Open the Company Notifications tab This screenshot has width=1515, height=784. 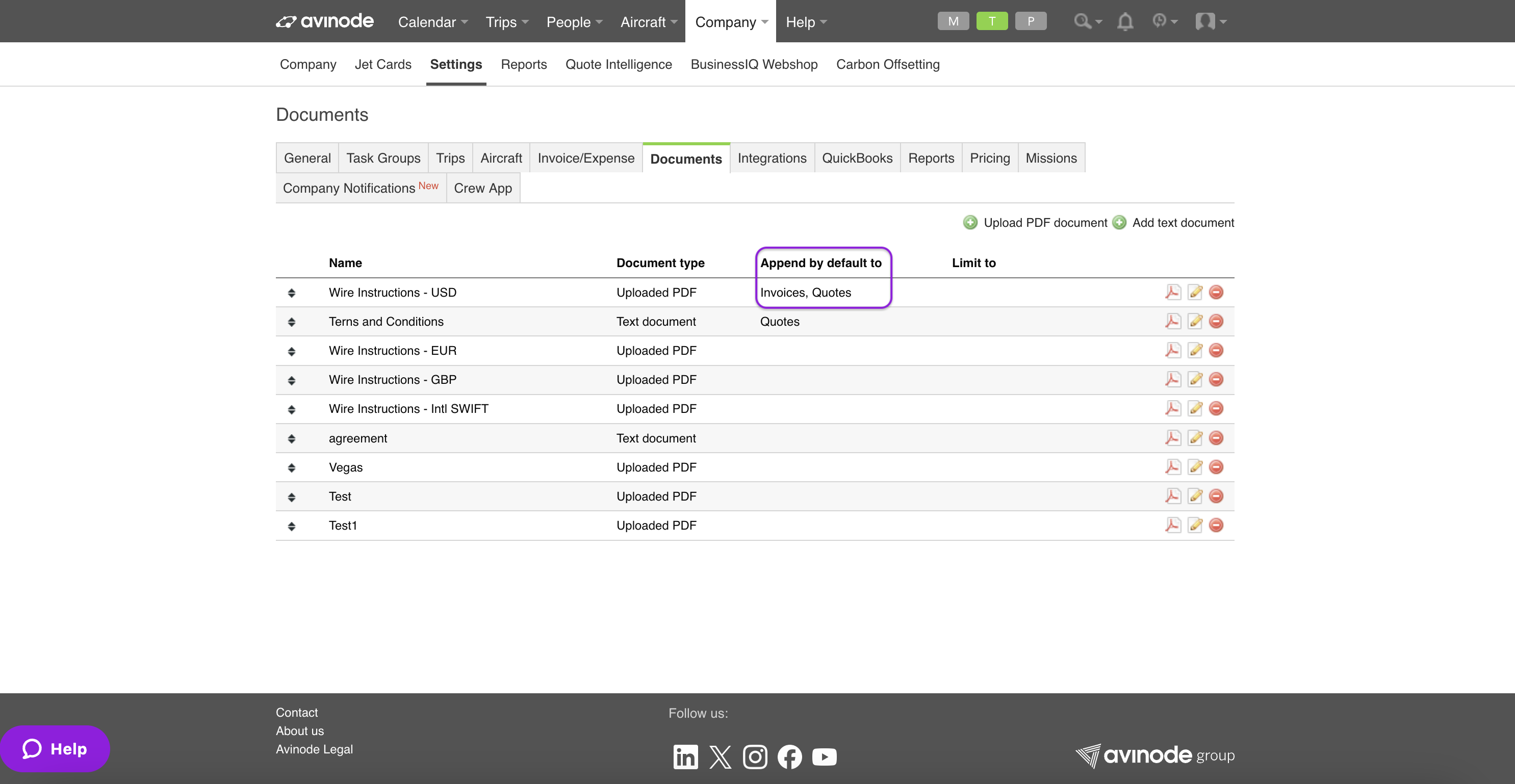(x=361, y=188)
